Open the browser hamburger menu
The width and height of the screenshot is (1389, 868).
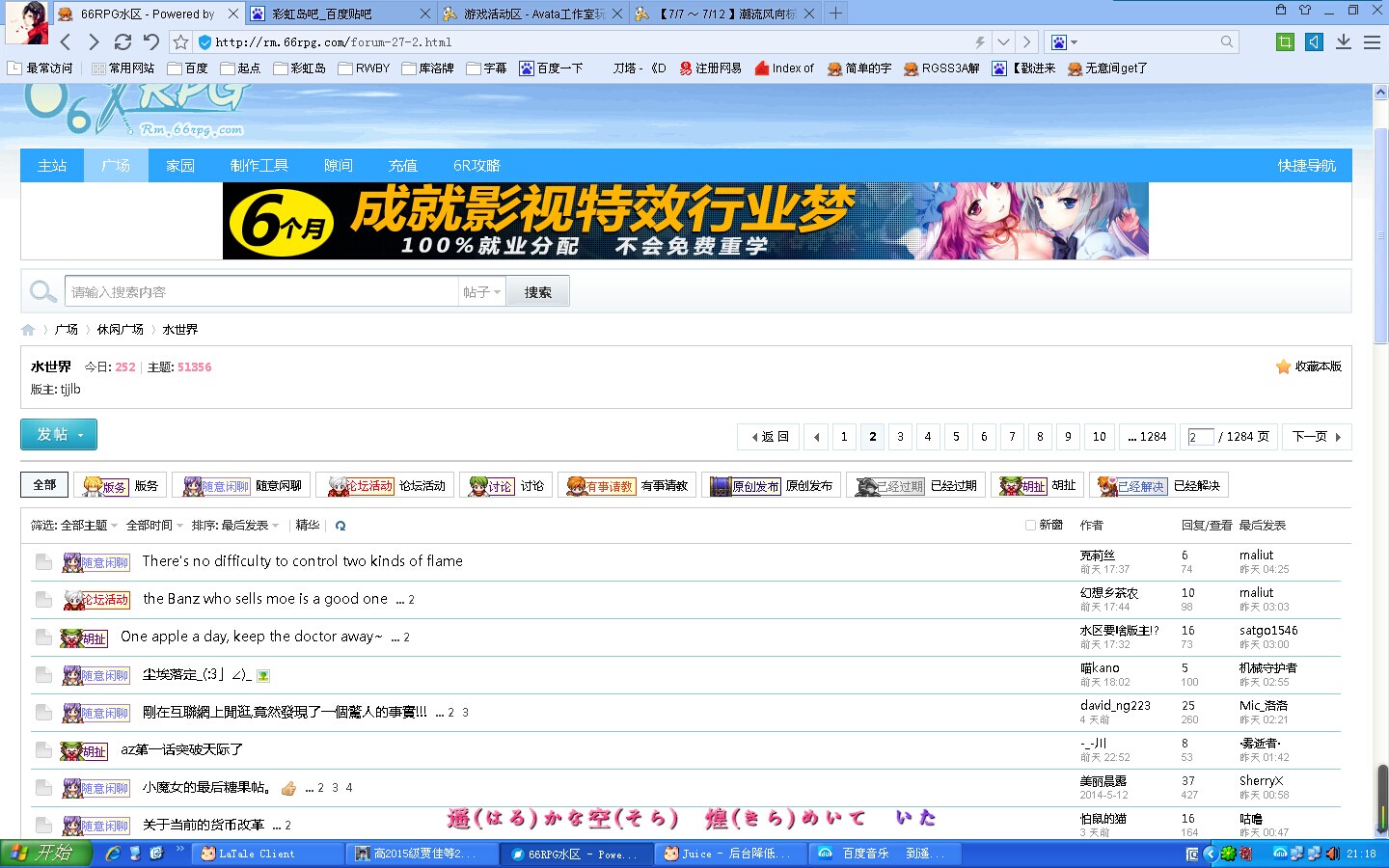(x=1372, y=41)
